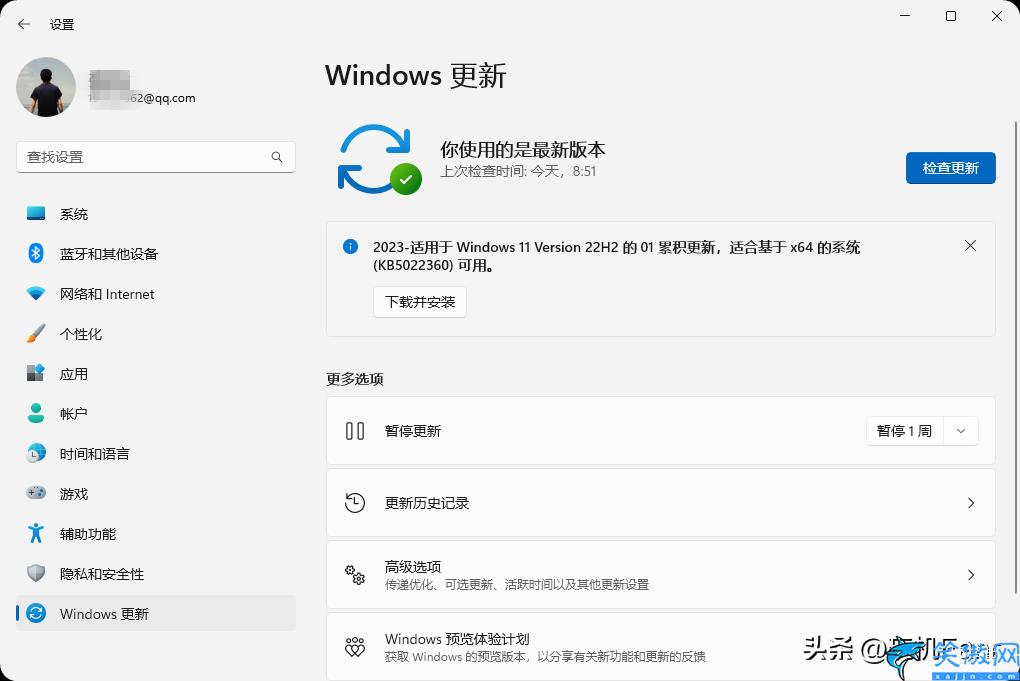Click the Windows 预览体验计划 icon
Screen dimensions: 1020x681
tap(355, 647)
